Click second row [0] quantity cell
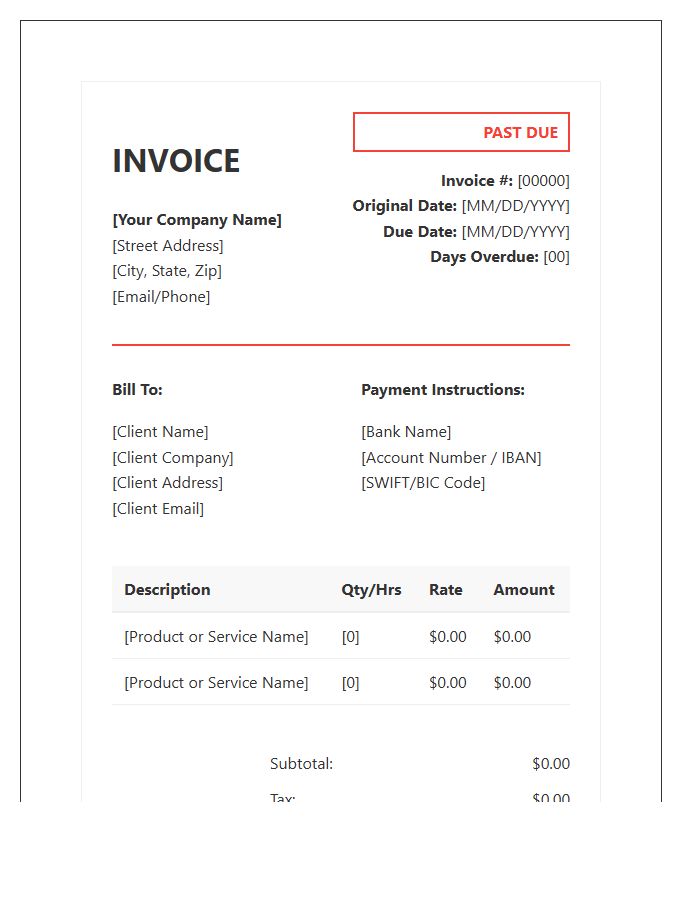This screenshot has width=700, height=900. coord(351,682)
